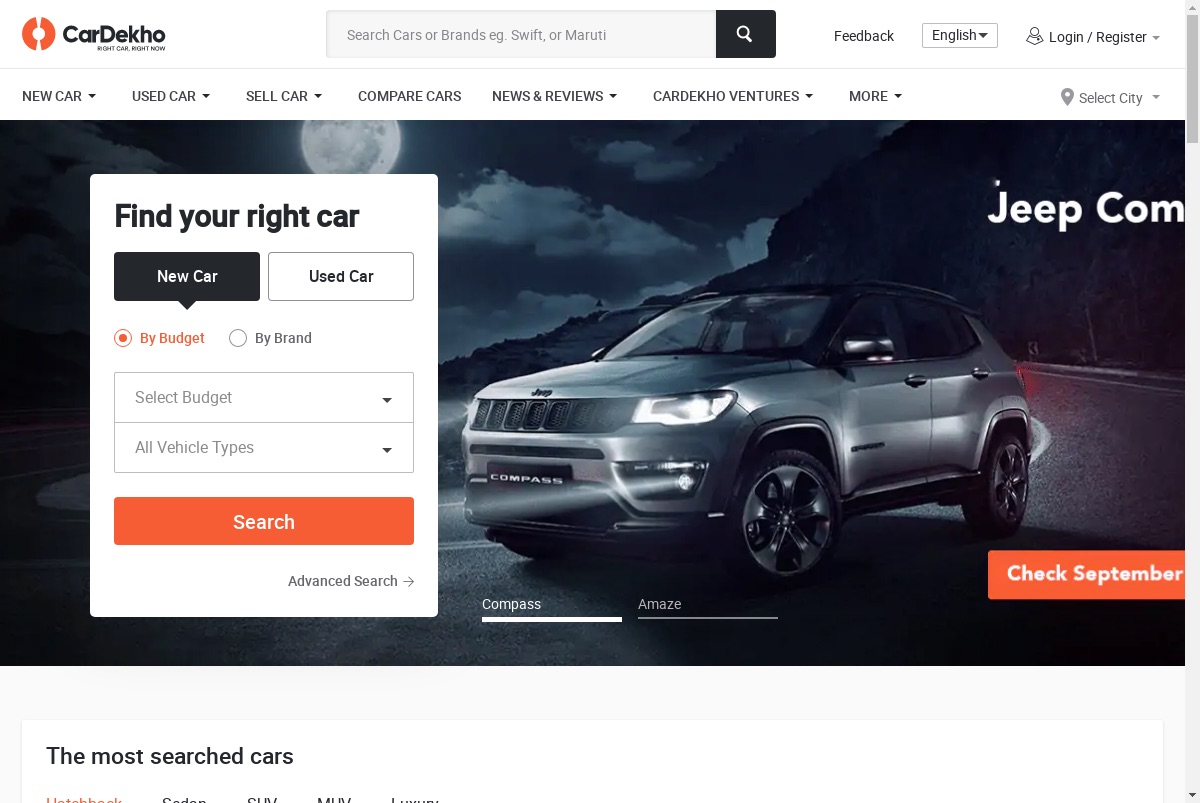Click the All Vehicle Types caret arrow
Image resolution: width=1200 pixels, height=803 pixels.
point(387,450)
